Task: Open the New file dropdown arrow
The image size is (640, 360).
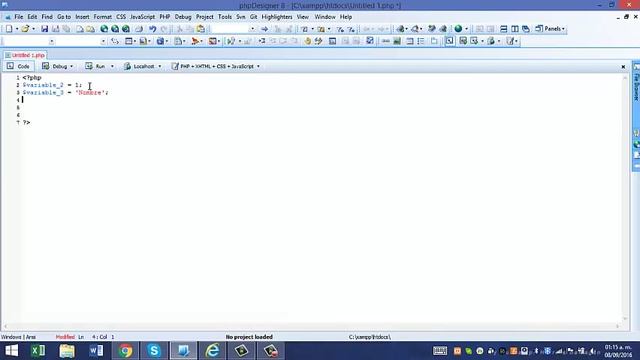Action: 17,29
